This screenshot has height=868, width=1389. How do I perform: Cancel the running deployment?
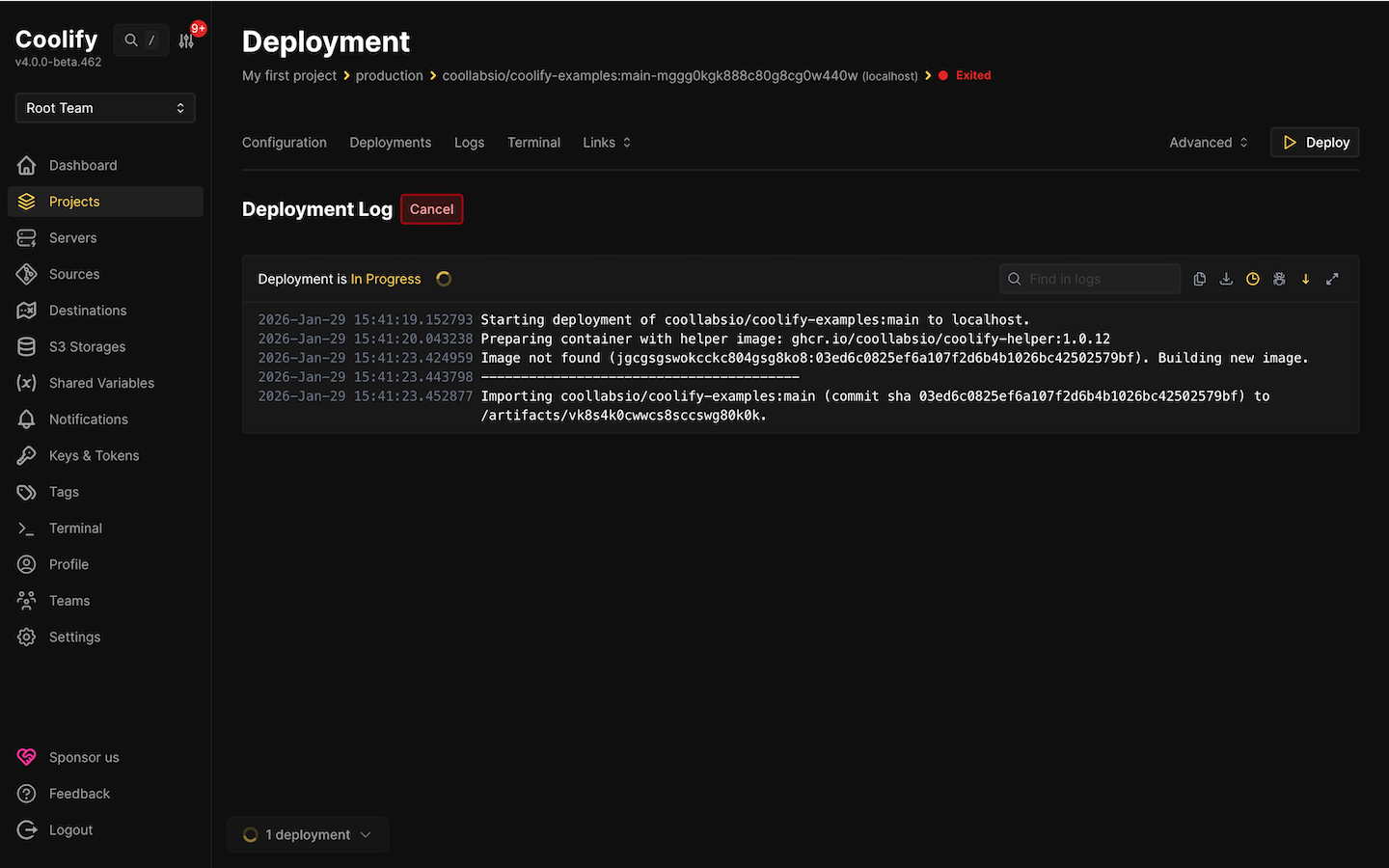[431, 208]
